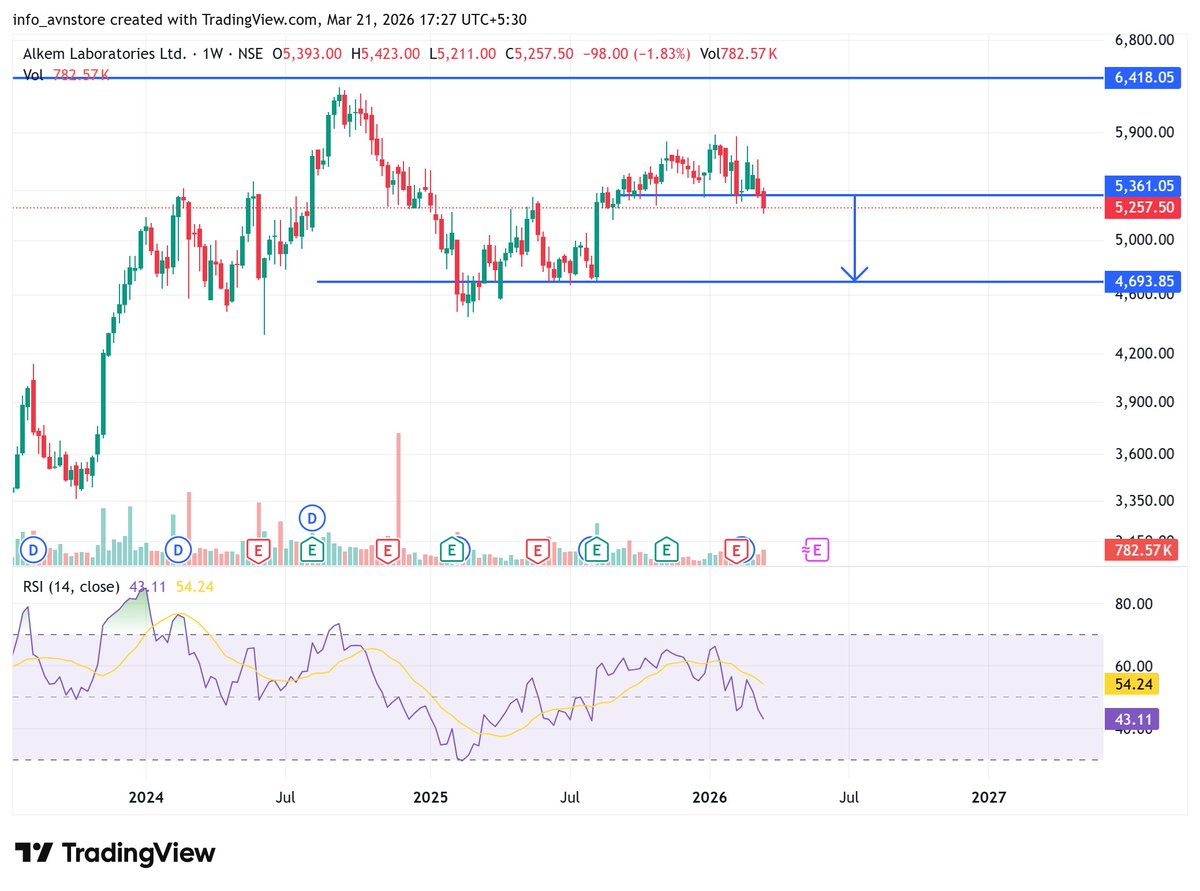Open the red earnings E marker before Jul 2024
The width and height of the screenshot is (1200, 891).
click(x=259, y=549)
